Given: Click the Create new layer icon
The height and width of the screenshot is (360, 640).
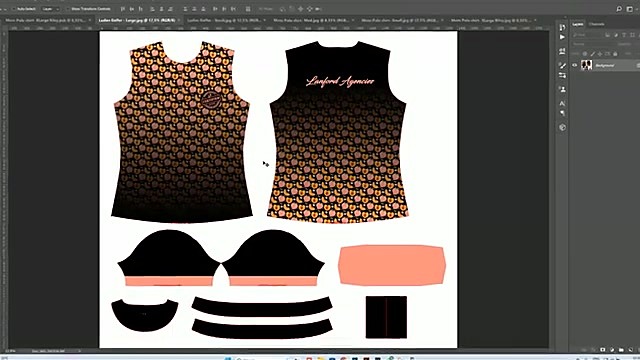Looking at the screenshot, I should tap(631, 350).
